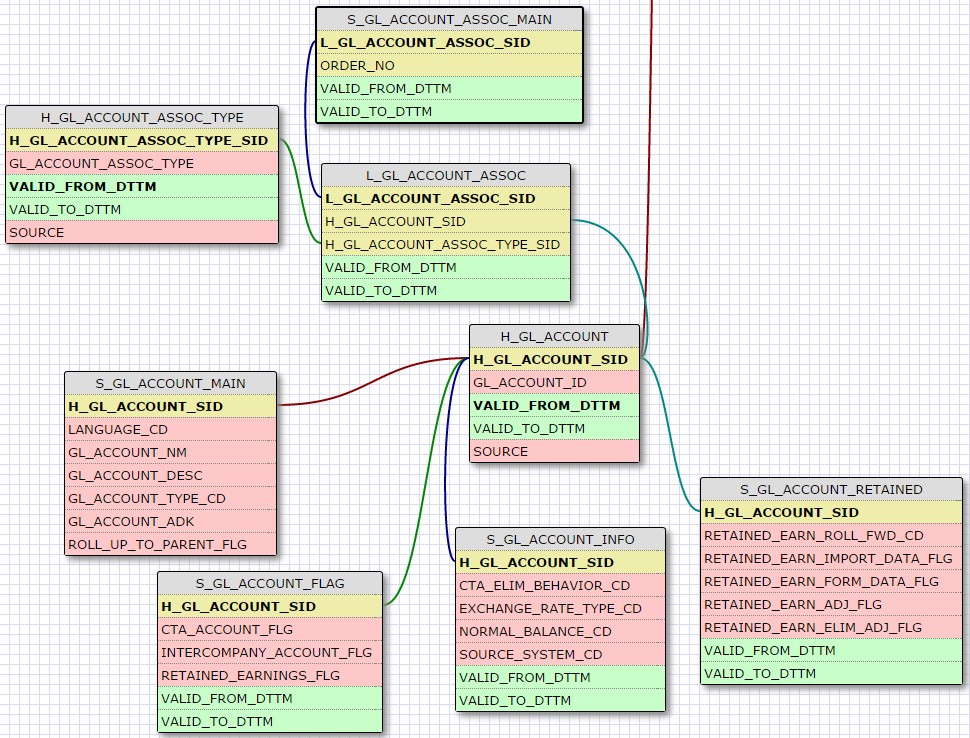Click the S_GL_ACCOUNT_RETAINED table title

point(831,489)
